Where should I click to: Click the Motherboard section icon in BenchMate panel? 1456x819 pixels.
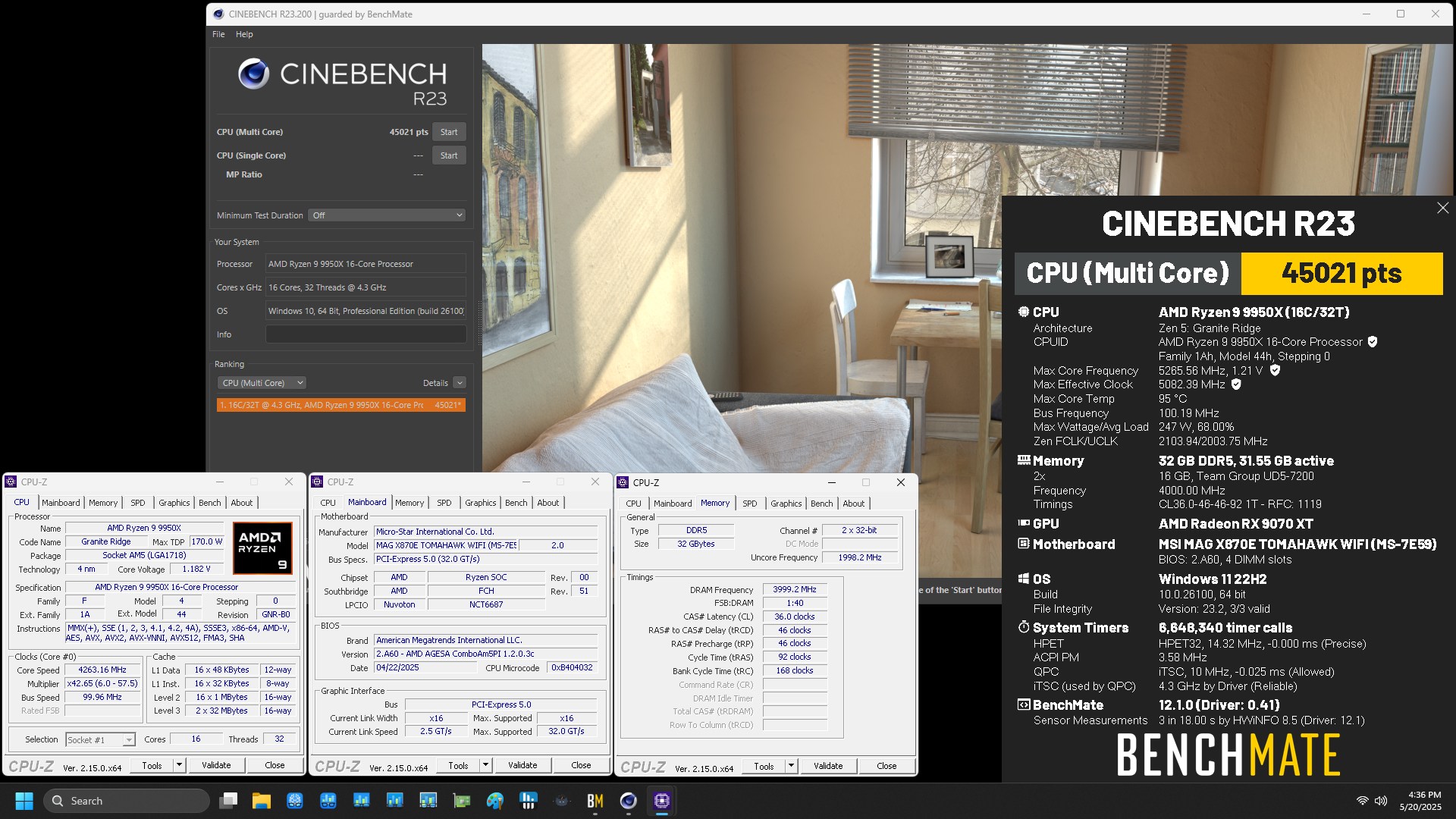(1024, 544)
